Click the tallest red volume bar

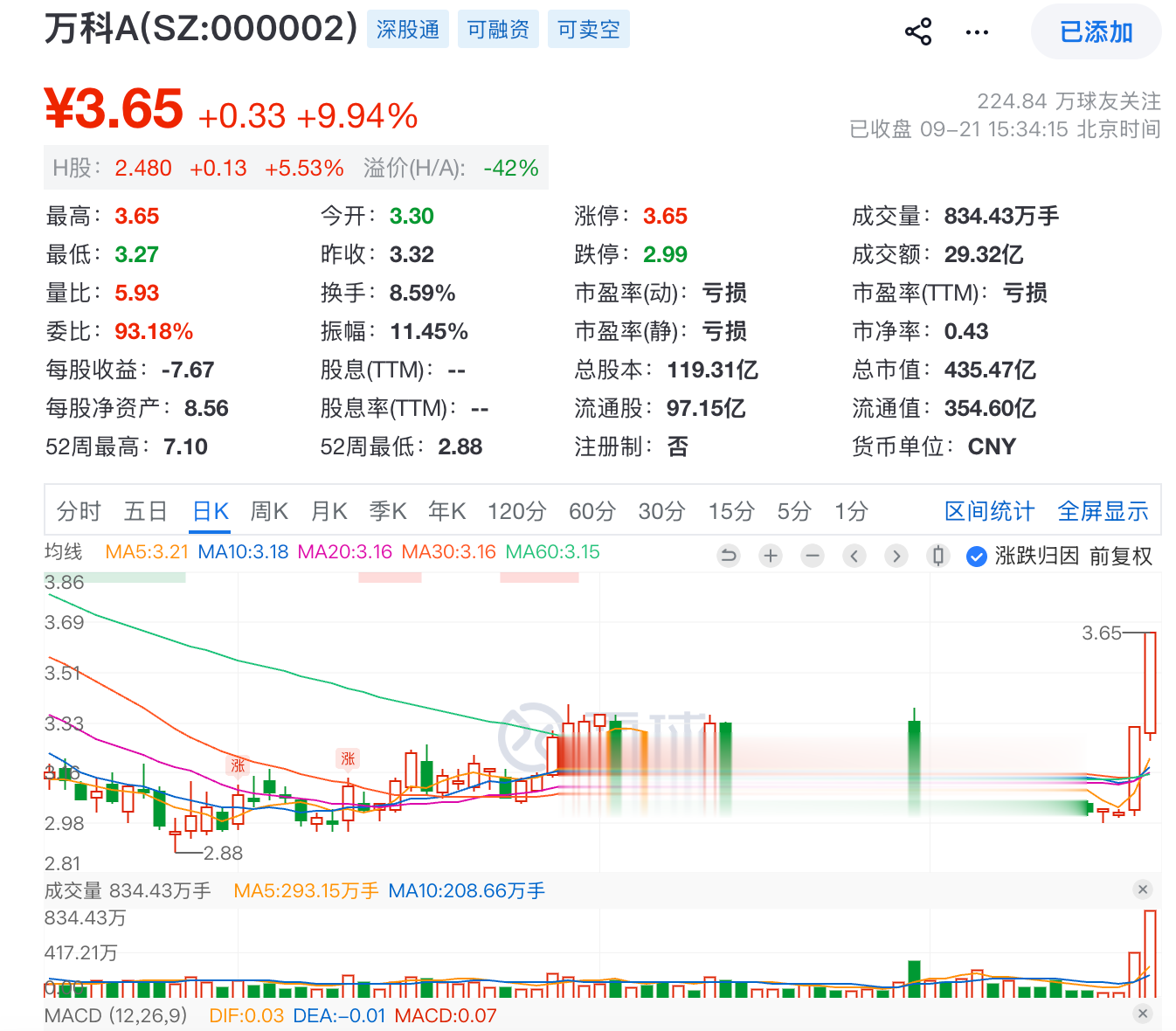pyautogui.click(x=1150, y=953)
